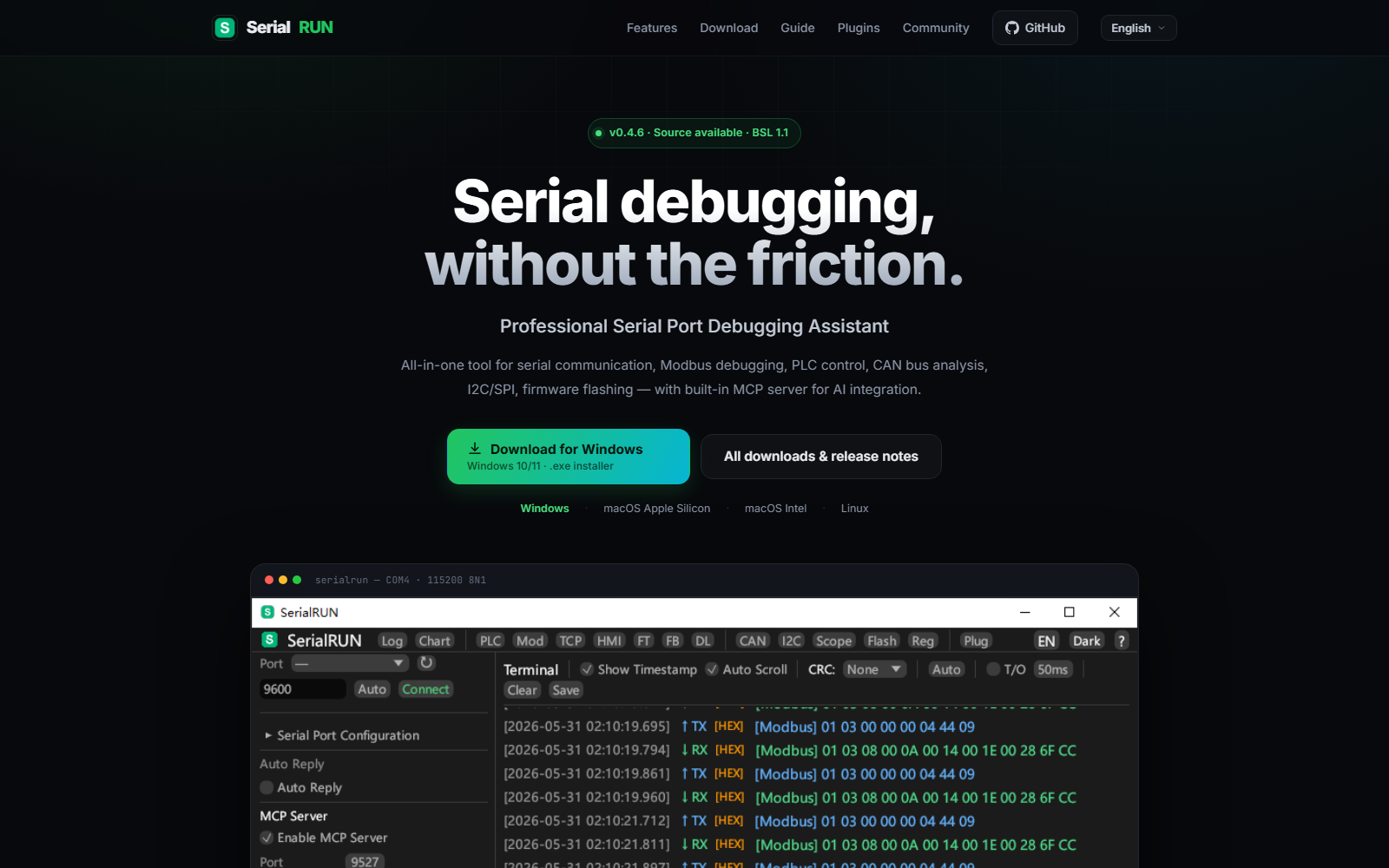Click the 50ms timeout value field

coord(1053,669)
